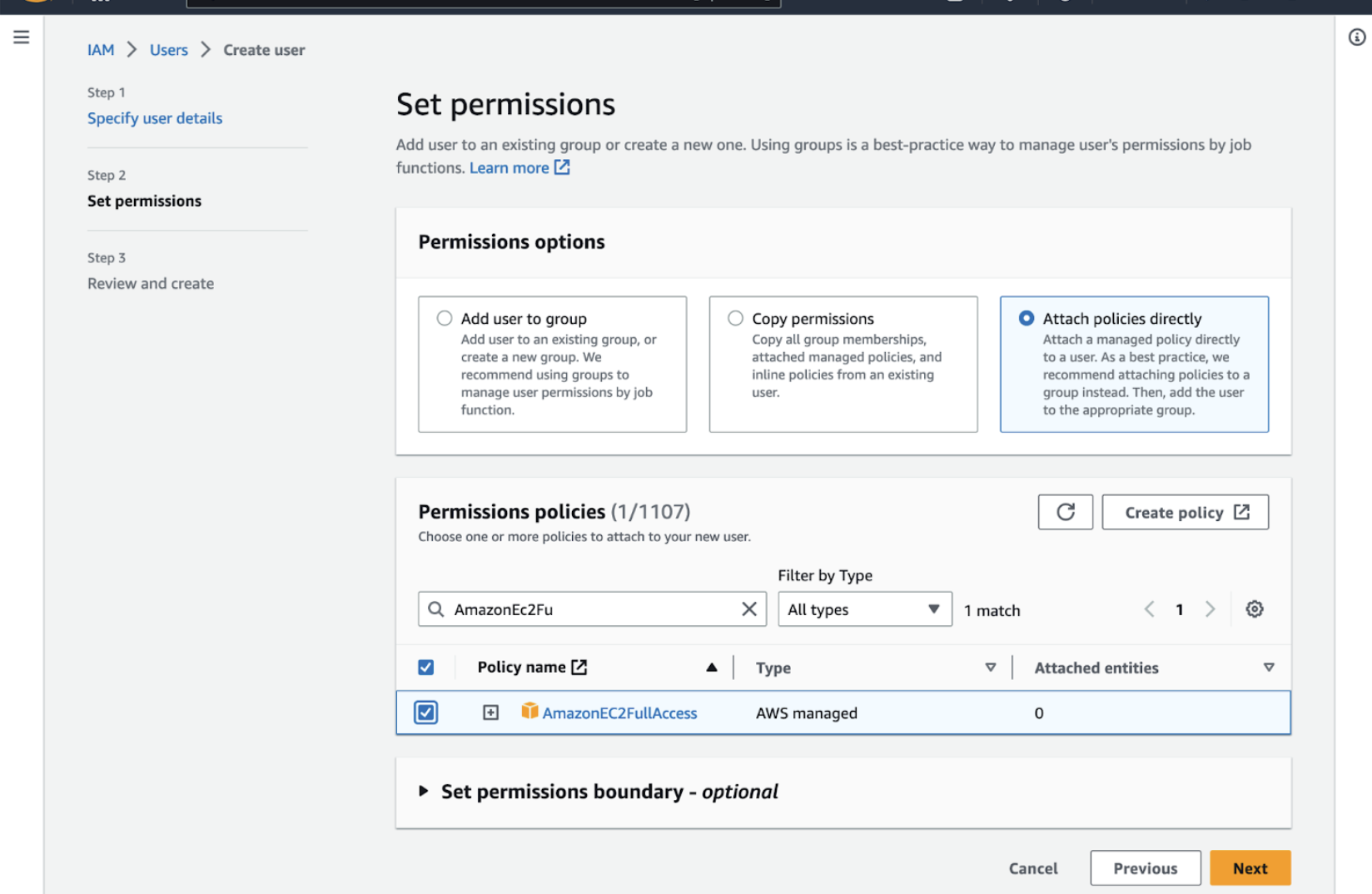Viewport: 1372px width, 894px height.
Task: Expand AmazonEC2FullAccess policy details plus icon
Action: [490, 713]
